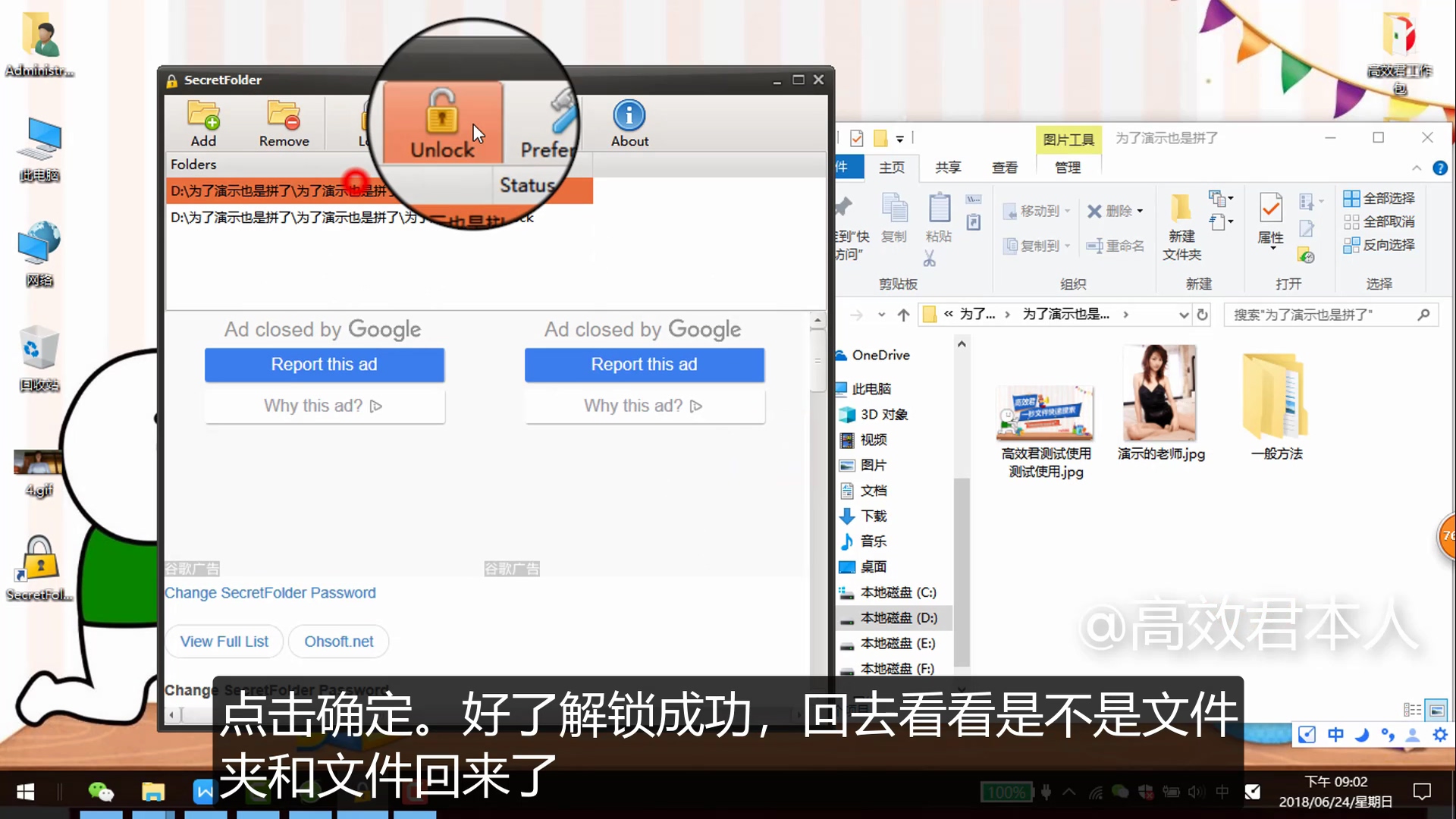Switch to the 管理 (Manage) ribbon tab

1067,168
